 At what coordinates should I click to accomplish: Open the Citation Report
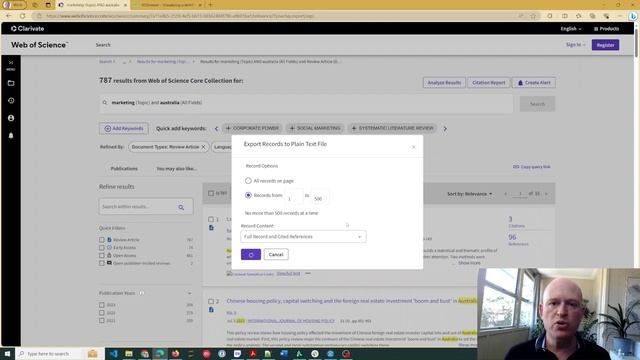489,82
